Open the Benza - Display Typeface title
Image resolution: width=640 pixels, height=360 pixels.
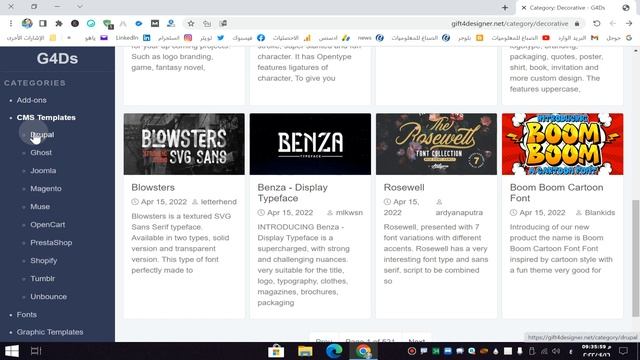(292, 193)
